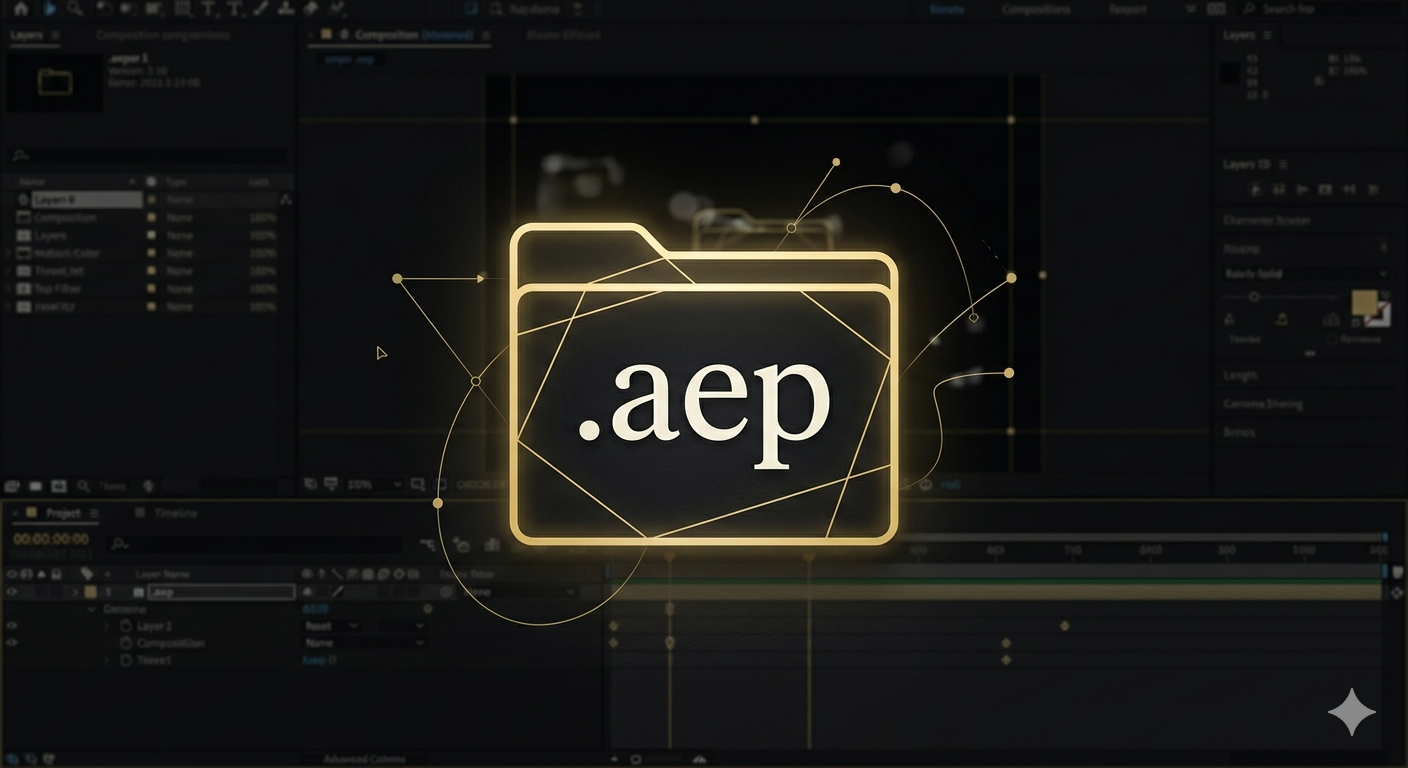Select the second Type (T) tool

point(235,9)
